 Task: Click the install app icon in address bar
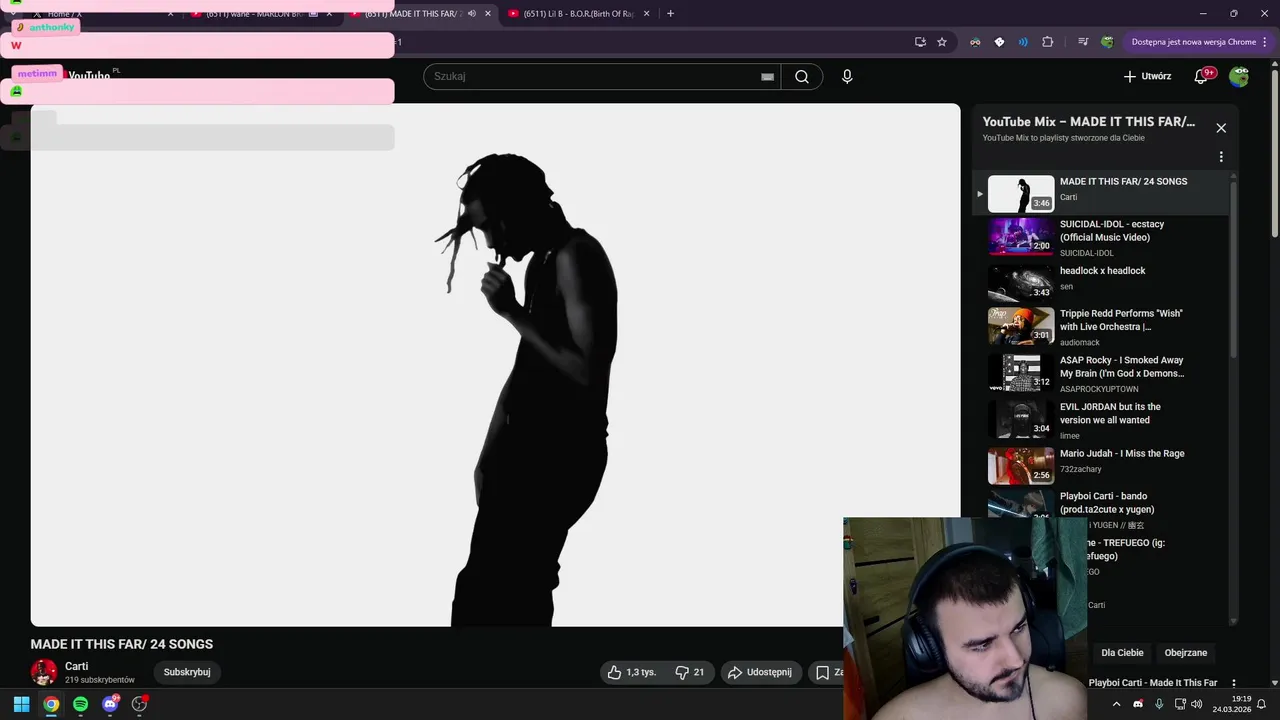click(x=920, y=42)
